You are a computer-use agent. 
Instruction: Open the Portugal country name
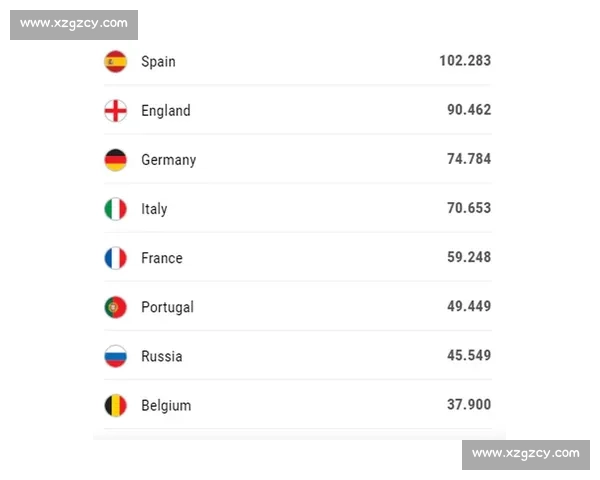coord(167,307)
